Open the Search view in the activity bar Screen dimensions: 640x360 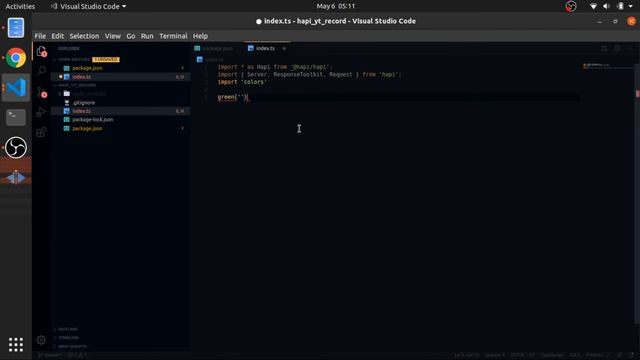[41, 71]
